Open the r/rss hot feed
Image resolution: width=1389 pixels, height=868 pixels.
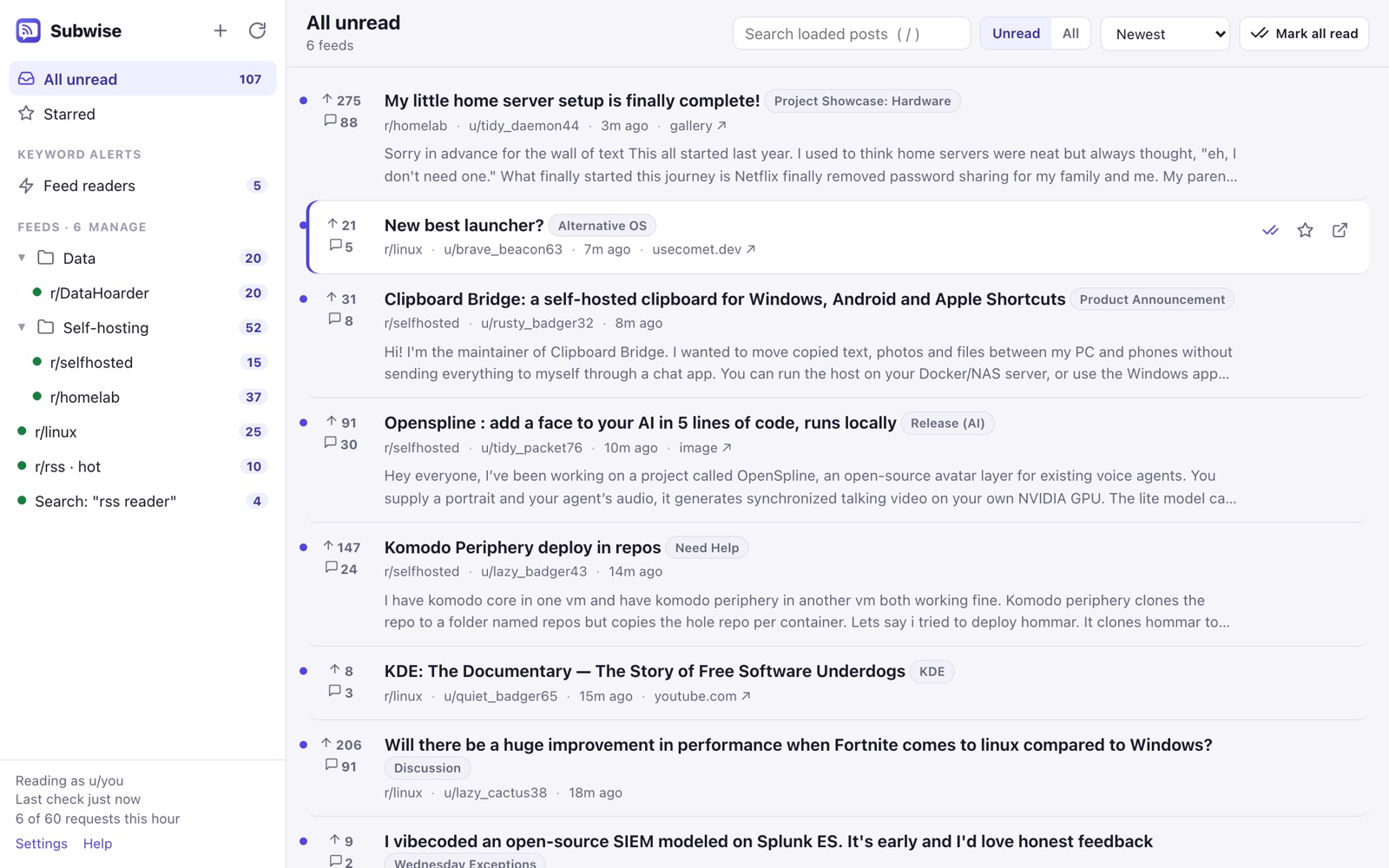pyautogui.click(x=142, y=466)
